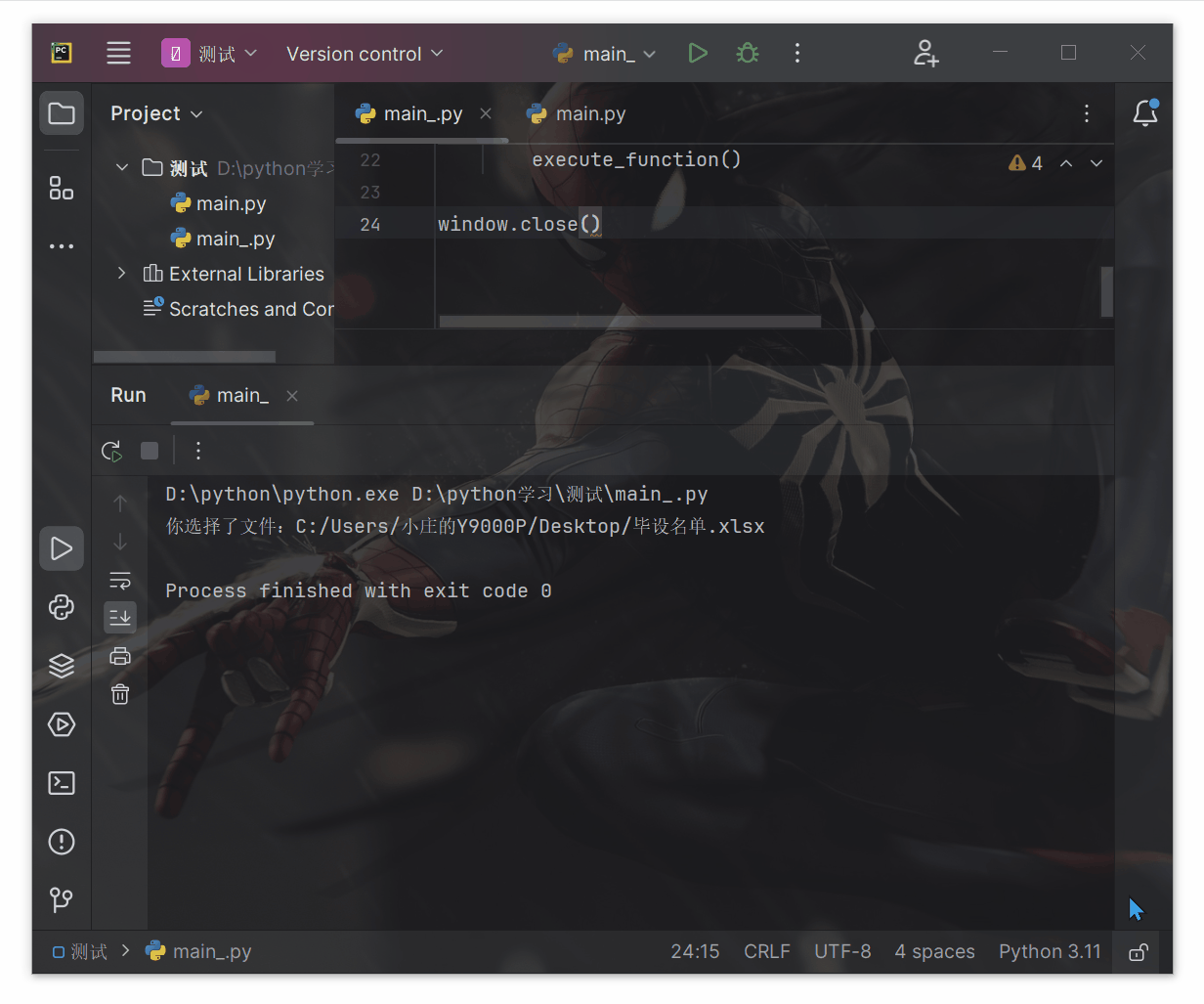
Task: Click main_.py breadcrumb in status bar
Action: [198, 951]
